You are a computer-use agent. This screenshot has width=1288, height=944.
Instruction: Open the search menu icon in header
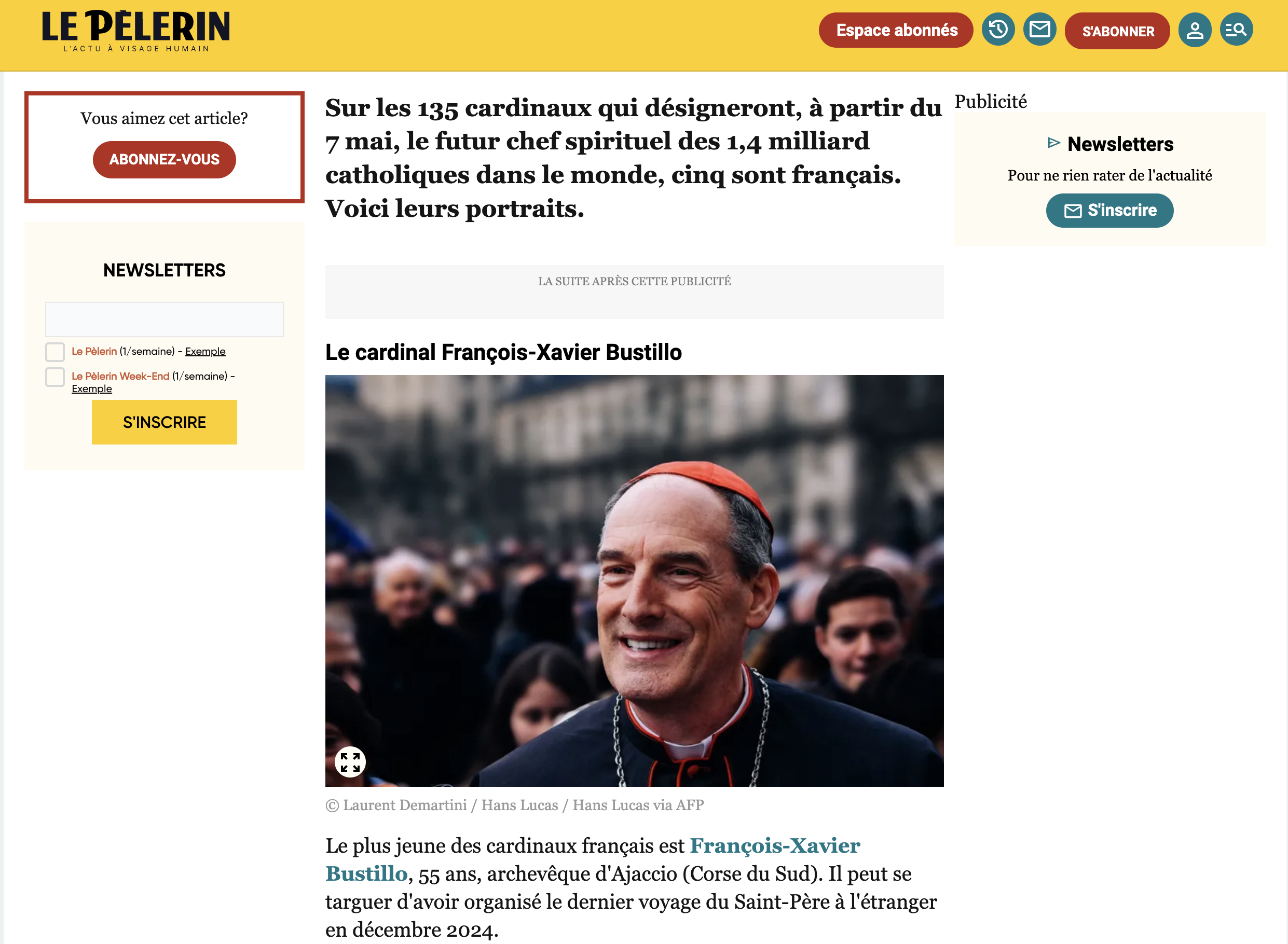pos(1236,29)
